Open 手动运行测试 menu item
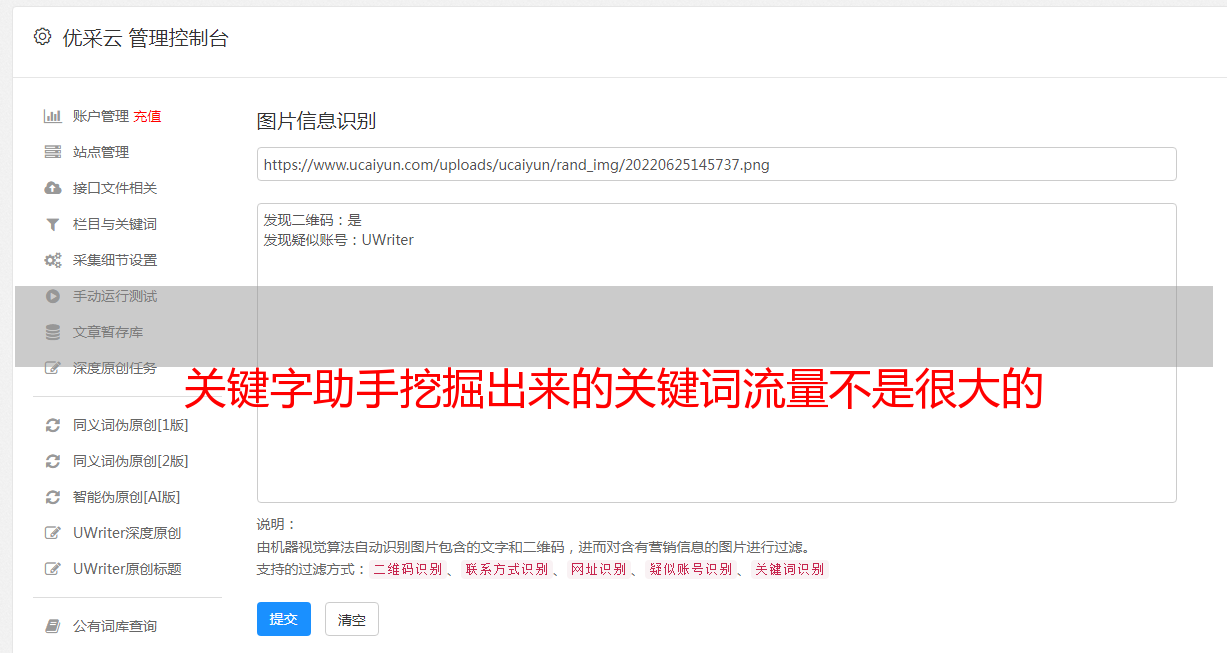This screenshot has height=653, width=1227. point(115,296)
